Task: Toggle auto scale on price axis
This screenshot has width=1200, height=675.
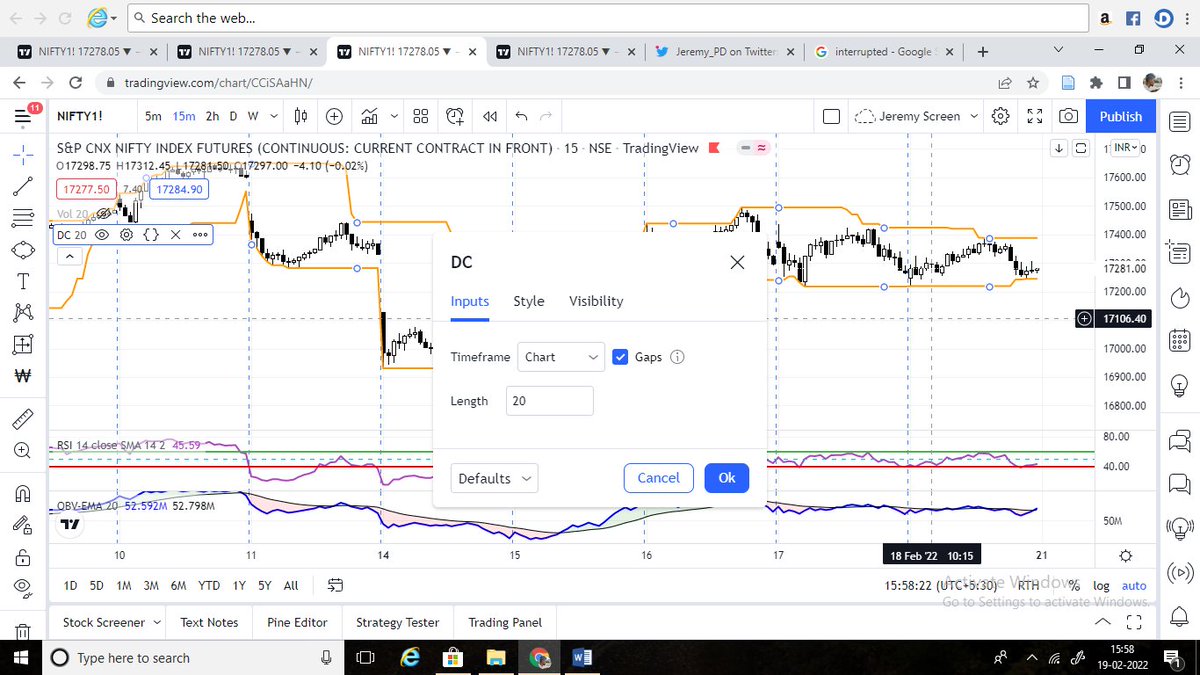Action: pos(1134,586)
